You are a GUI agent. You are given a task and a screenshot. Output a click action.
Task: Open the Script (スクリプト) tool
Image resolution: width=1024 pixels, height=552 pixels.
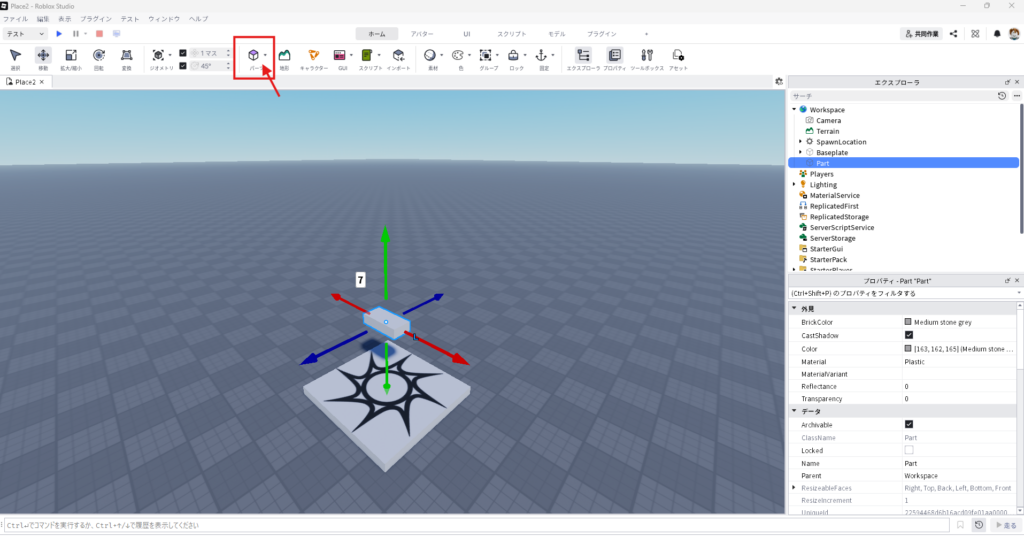tap(367, 55)
